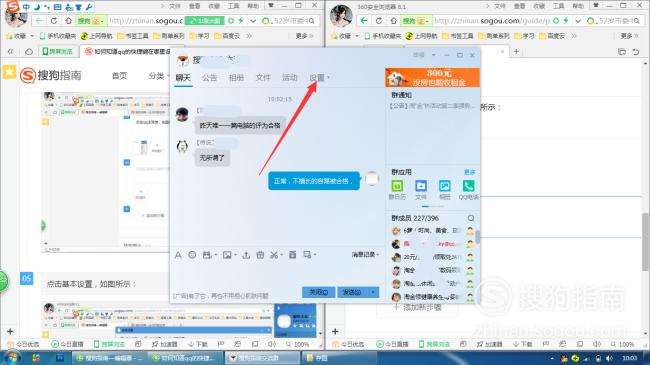The image size is (650, 365).
Task: Click the gift/red packet icon in QQ toolbar
Action: [260, 255]
